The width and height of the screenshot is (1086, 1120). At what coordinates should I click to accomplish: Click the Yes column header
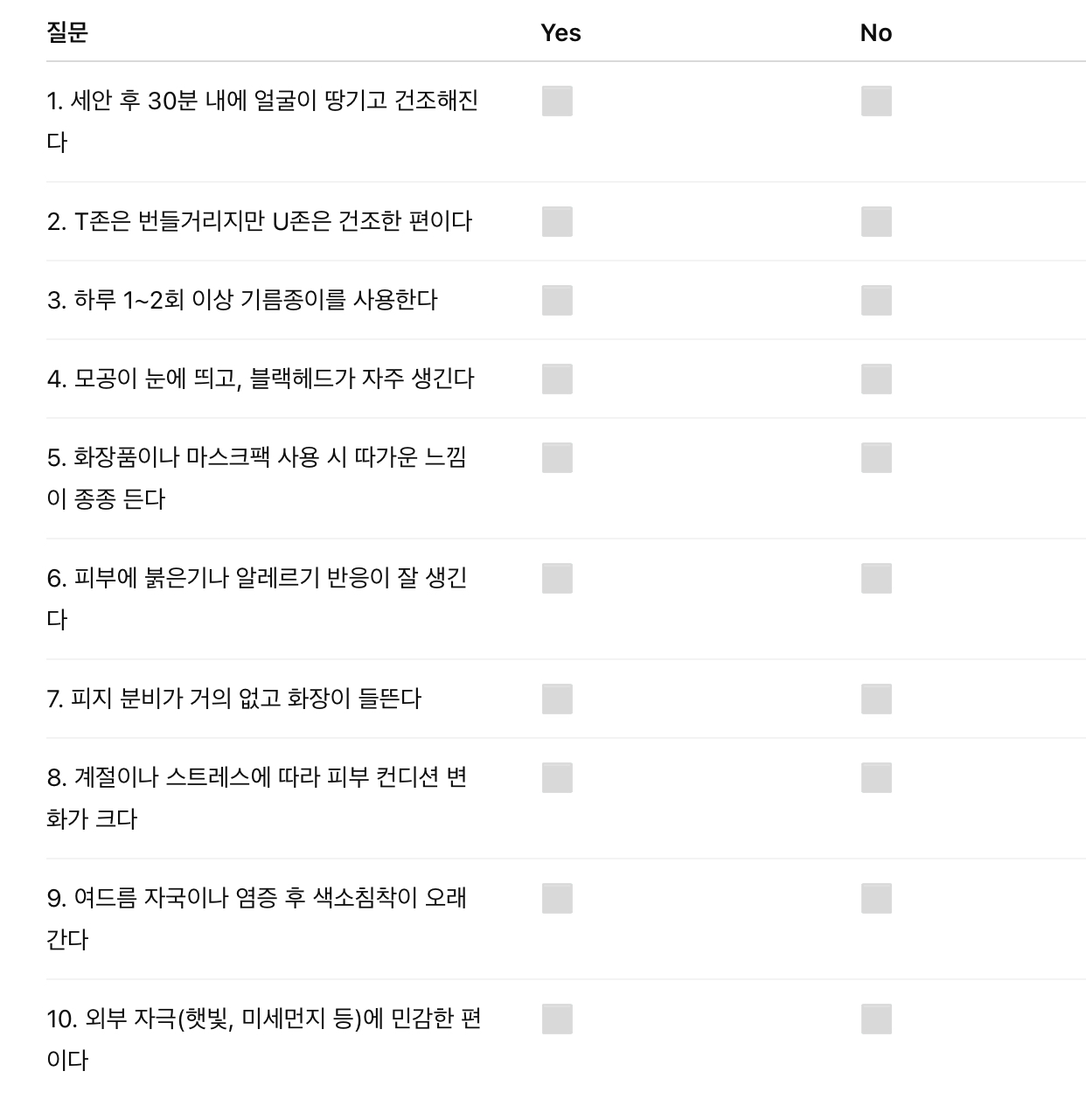[560, 33]
